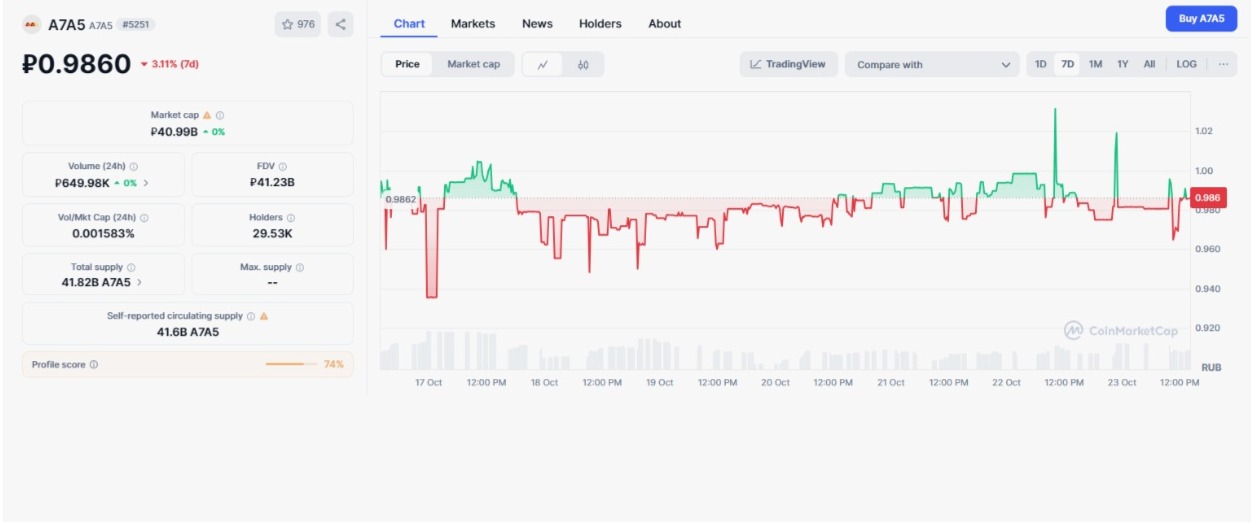Open the Compare with dropdown
Screen dimensions: 1251x522
click(x=932, y=65)
